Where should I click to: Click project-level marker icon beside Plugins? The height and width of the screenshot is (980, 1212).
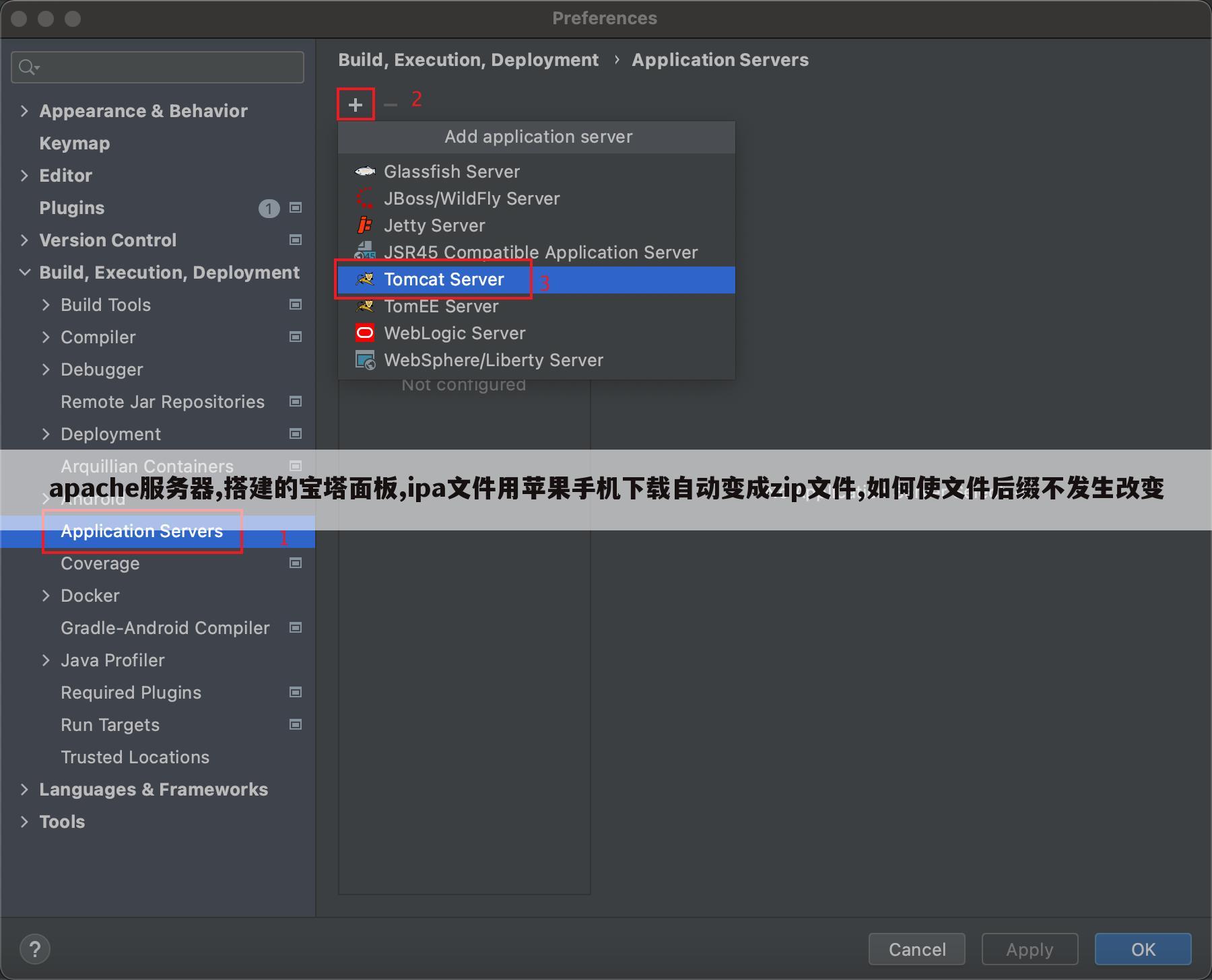pyautogui.click(x=295, y=208)
